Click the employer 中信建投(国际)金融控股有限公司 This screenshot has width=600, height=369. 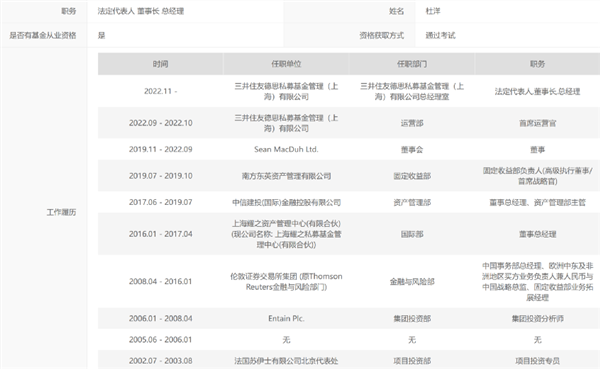point(286,202)
